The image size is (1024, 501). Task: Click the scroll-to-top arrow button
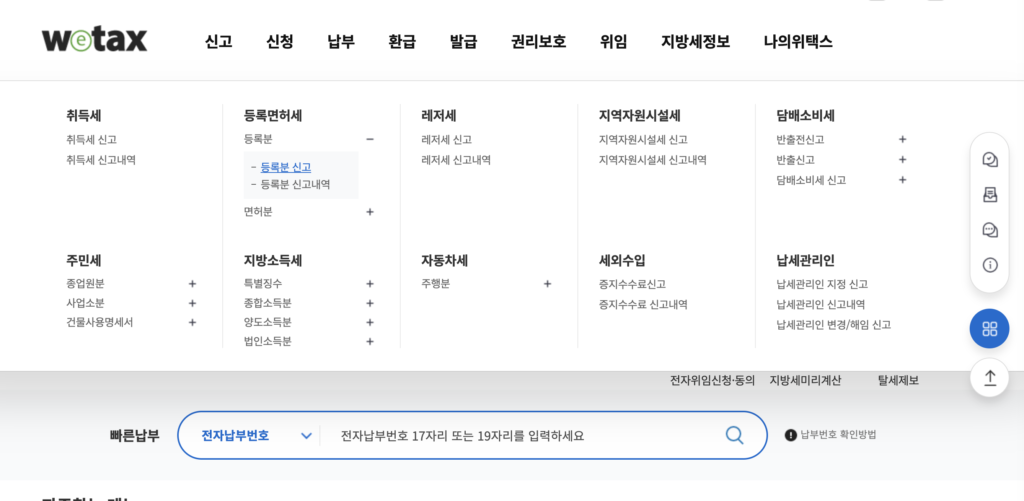989,378
